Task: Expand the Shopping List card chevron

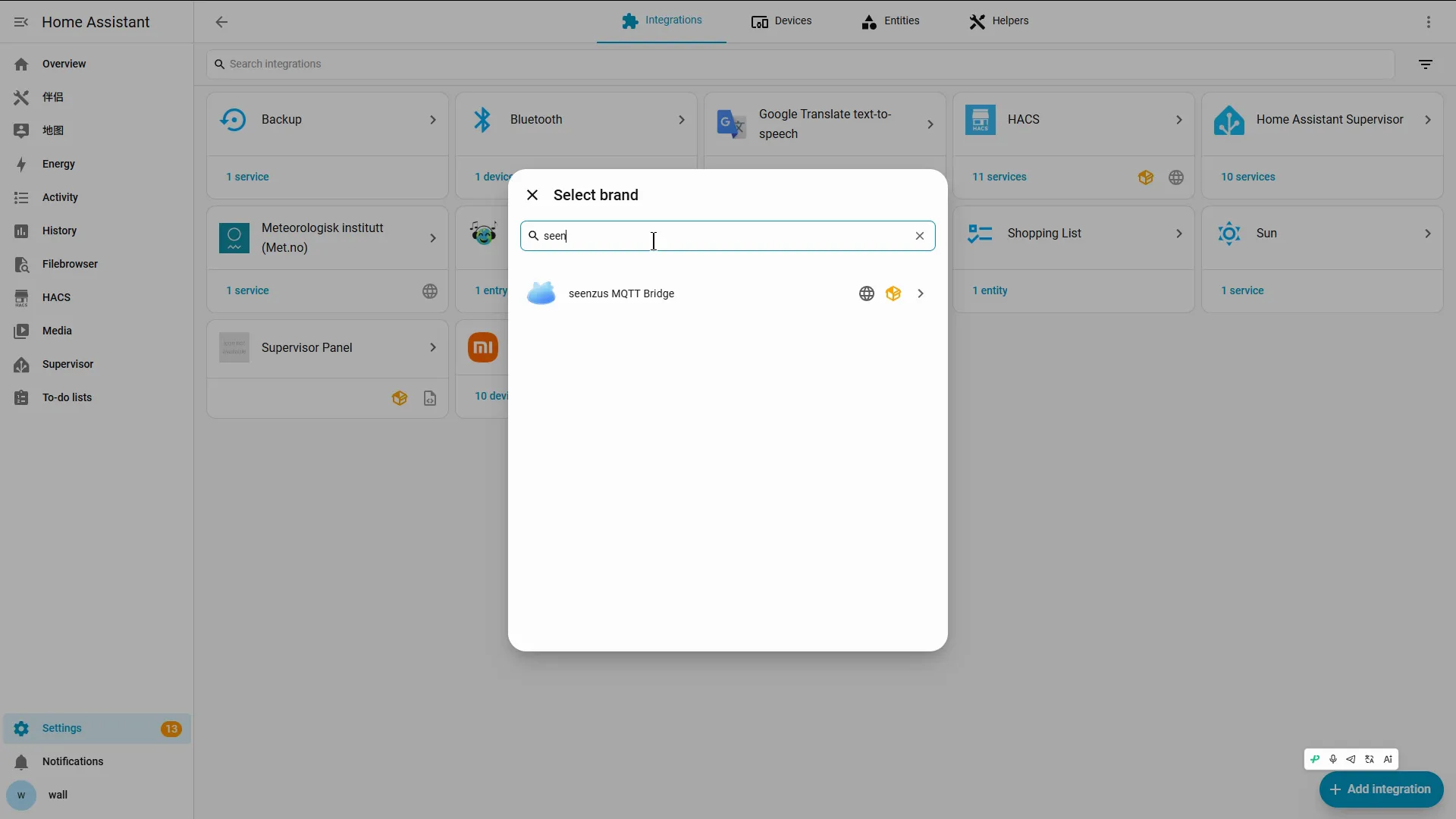Action: pyautogui.click(x=1179, y=234)
